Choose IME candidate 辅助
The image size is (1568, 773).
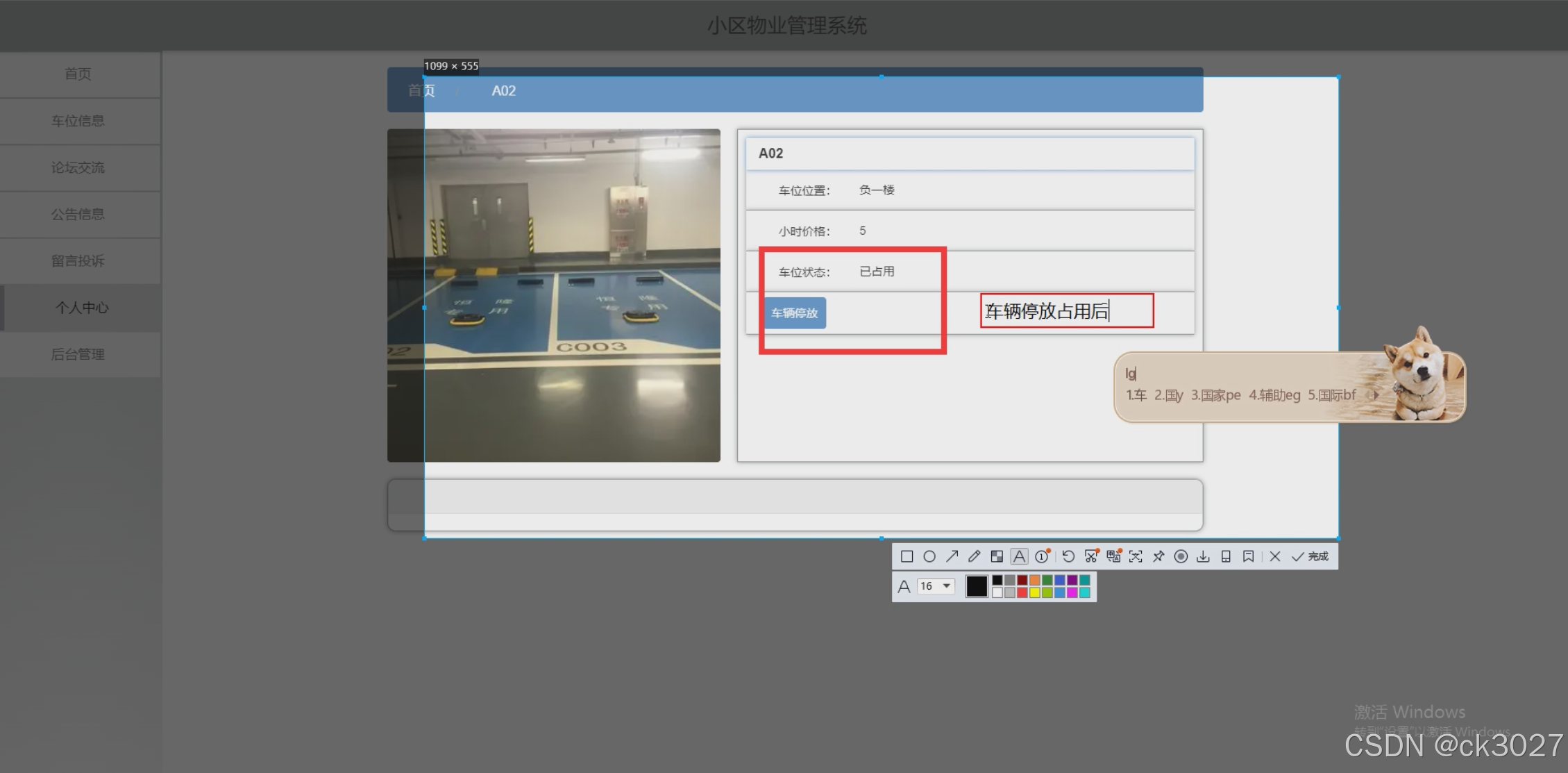(1274, 395)
